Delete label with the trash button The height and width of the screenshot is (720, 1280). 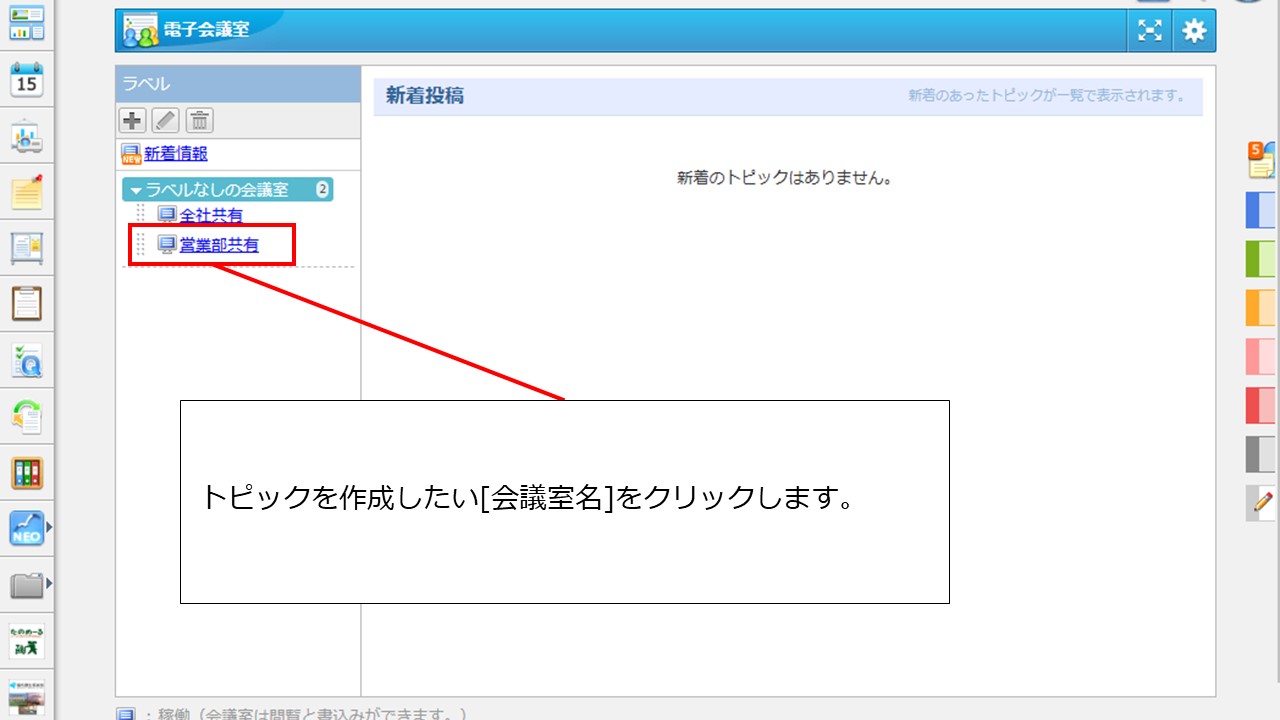point(200,121)
